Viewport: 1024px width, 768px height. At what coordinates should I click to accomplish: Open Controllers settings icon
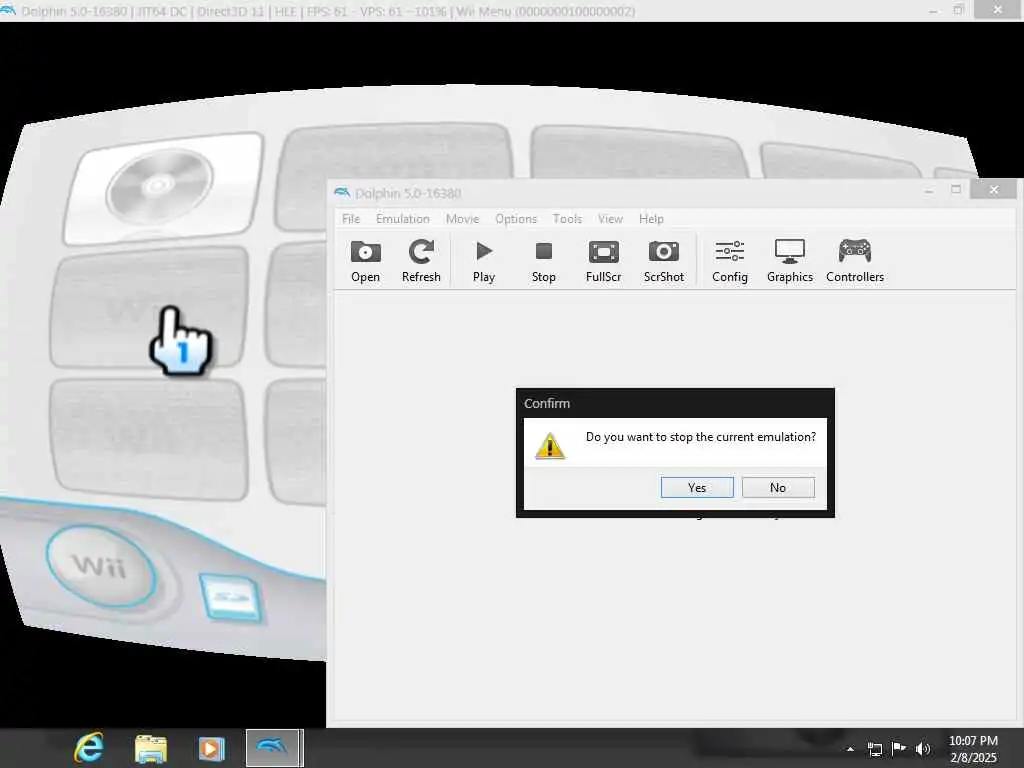[855, 261]
